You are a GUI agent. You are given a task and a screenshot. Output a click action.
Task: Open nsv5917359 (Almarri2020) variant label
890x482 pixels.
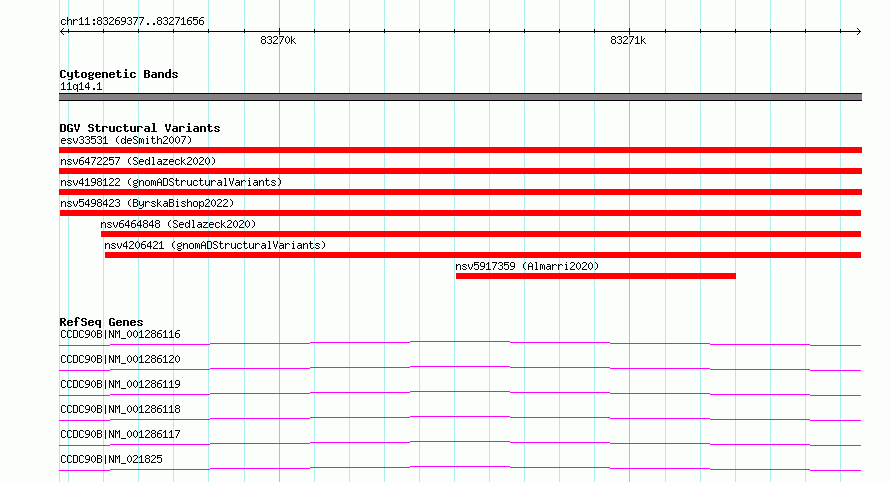[527, 266]
